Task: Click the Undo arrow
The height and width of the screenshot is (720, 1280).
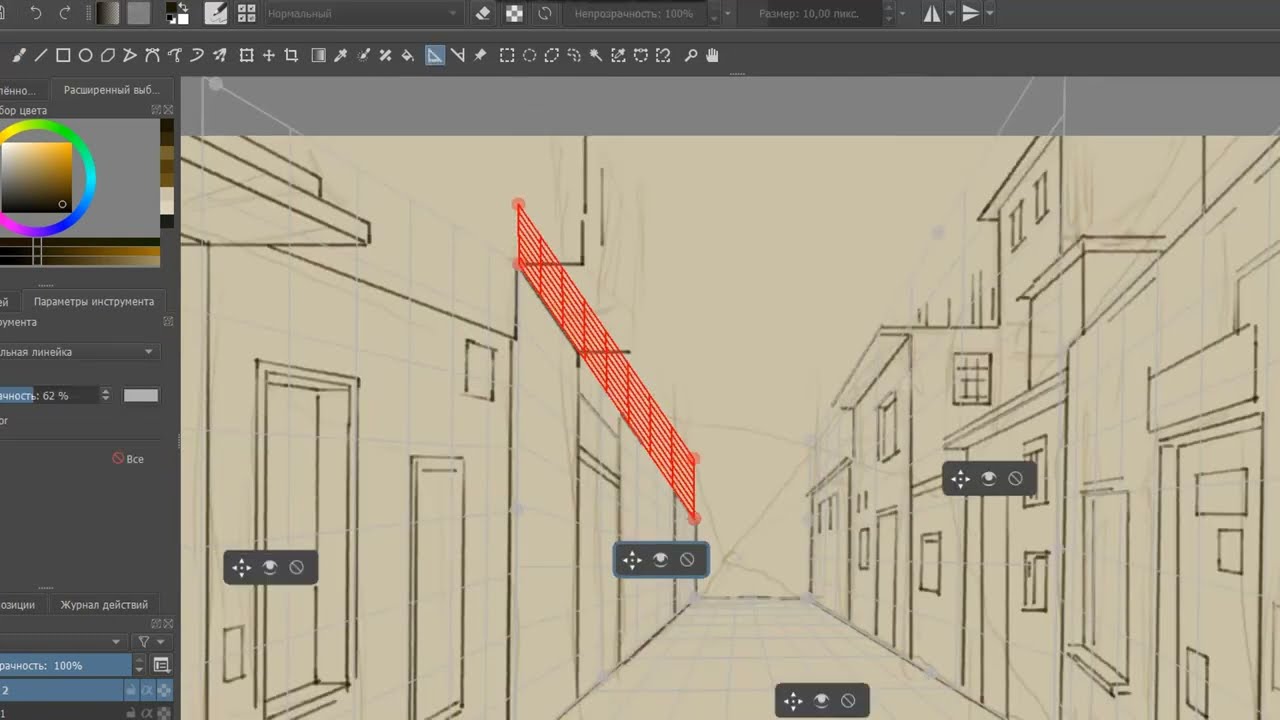Action: coord(36,13)
